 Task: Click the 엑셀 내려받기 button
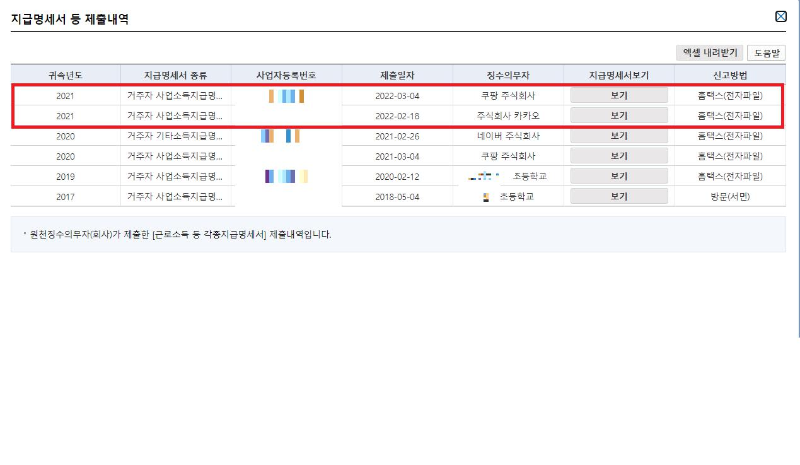coord(710,53)
